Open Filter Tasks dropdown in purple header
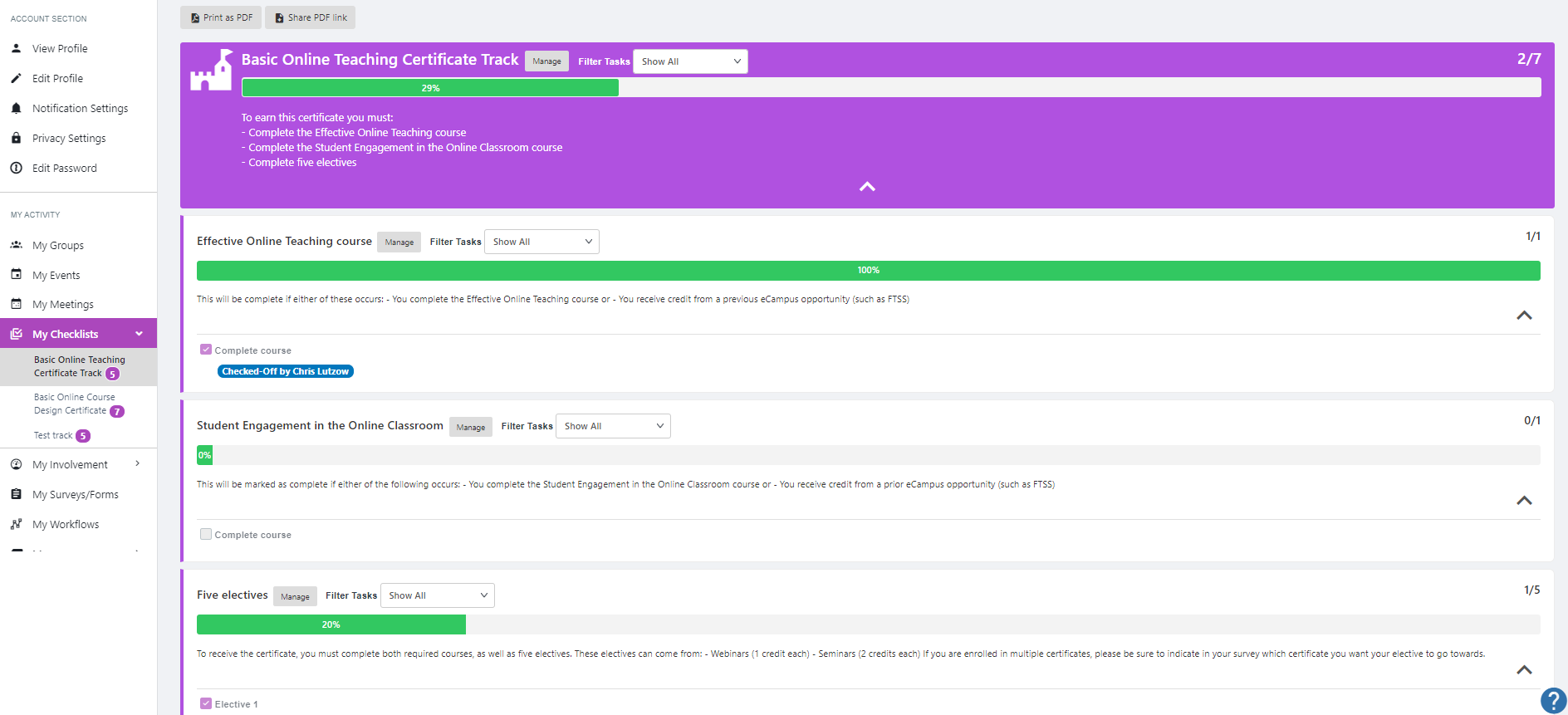This screenshot has width=1568, height=715. [690, 61]
